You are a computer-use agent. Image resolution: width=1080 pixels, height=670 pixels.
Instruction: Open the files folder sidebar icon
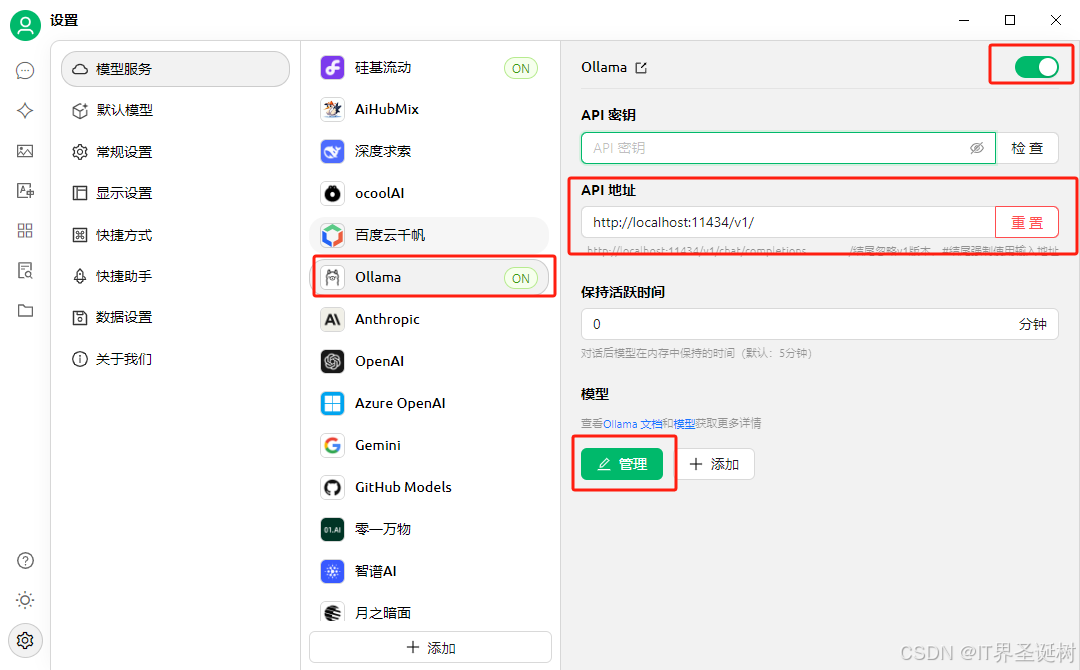pyautogui.click(x=25, y=311)
